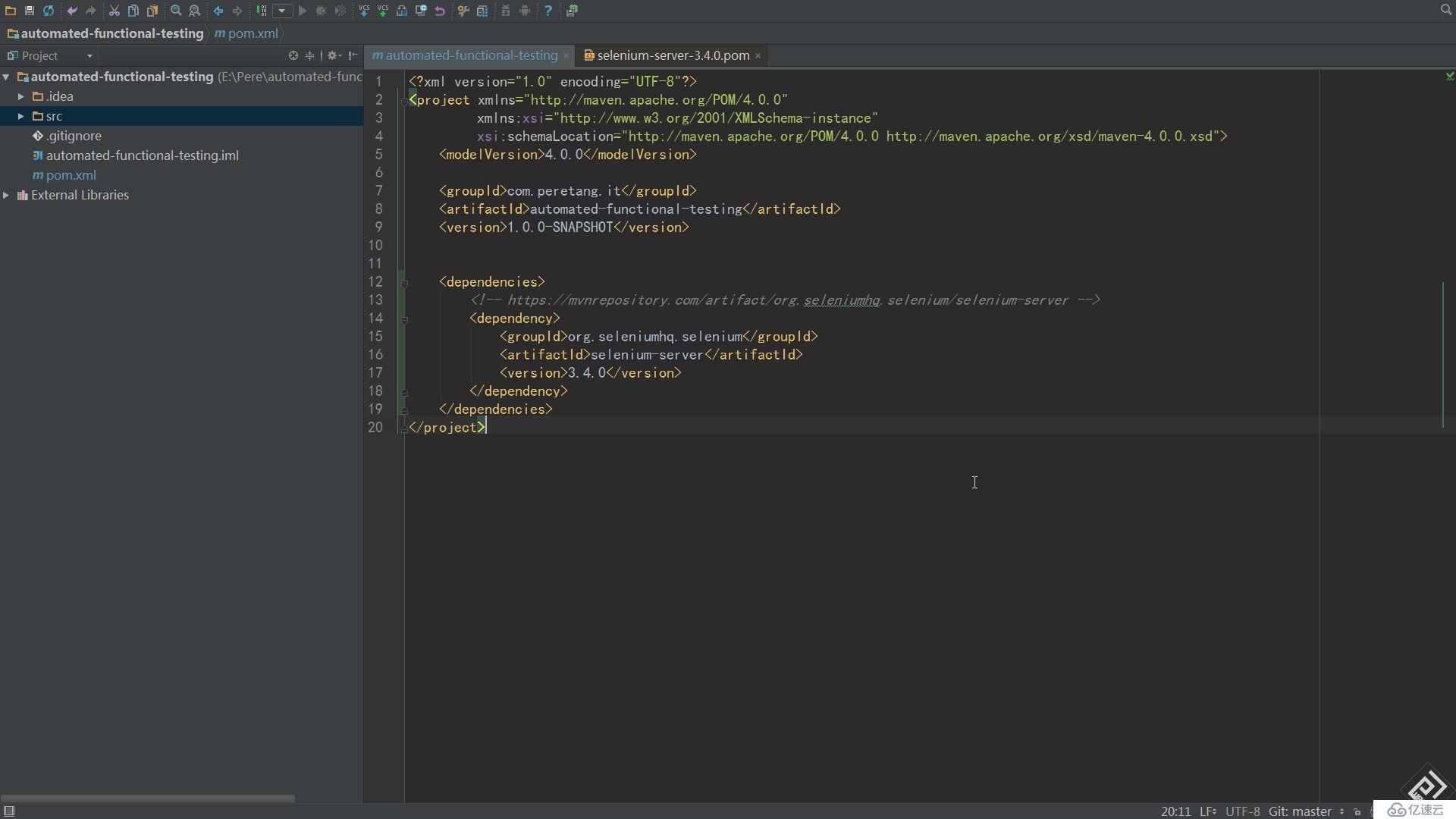The image size is (1456, 819).
Task: Click the Run with Coverage icon
Action: point(340,11)
